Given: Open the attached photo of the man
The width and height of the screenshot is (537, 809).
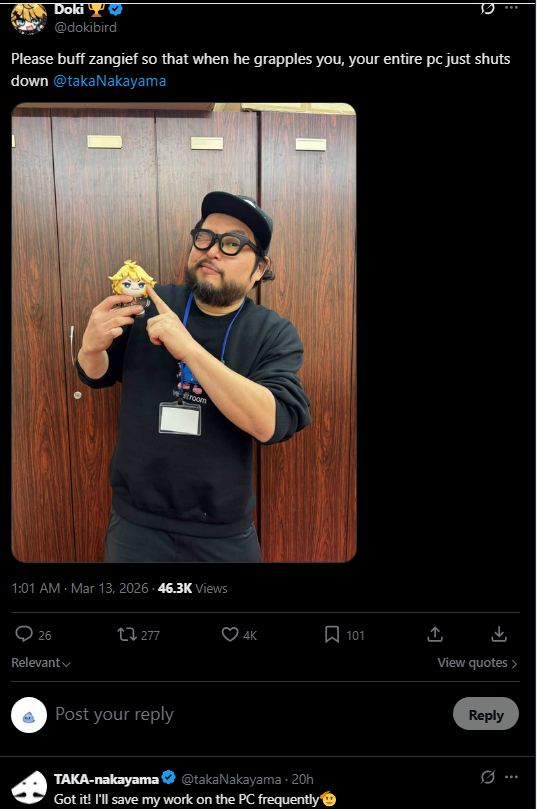Looking at the screenshot, I should [184, 333].
